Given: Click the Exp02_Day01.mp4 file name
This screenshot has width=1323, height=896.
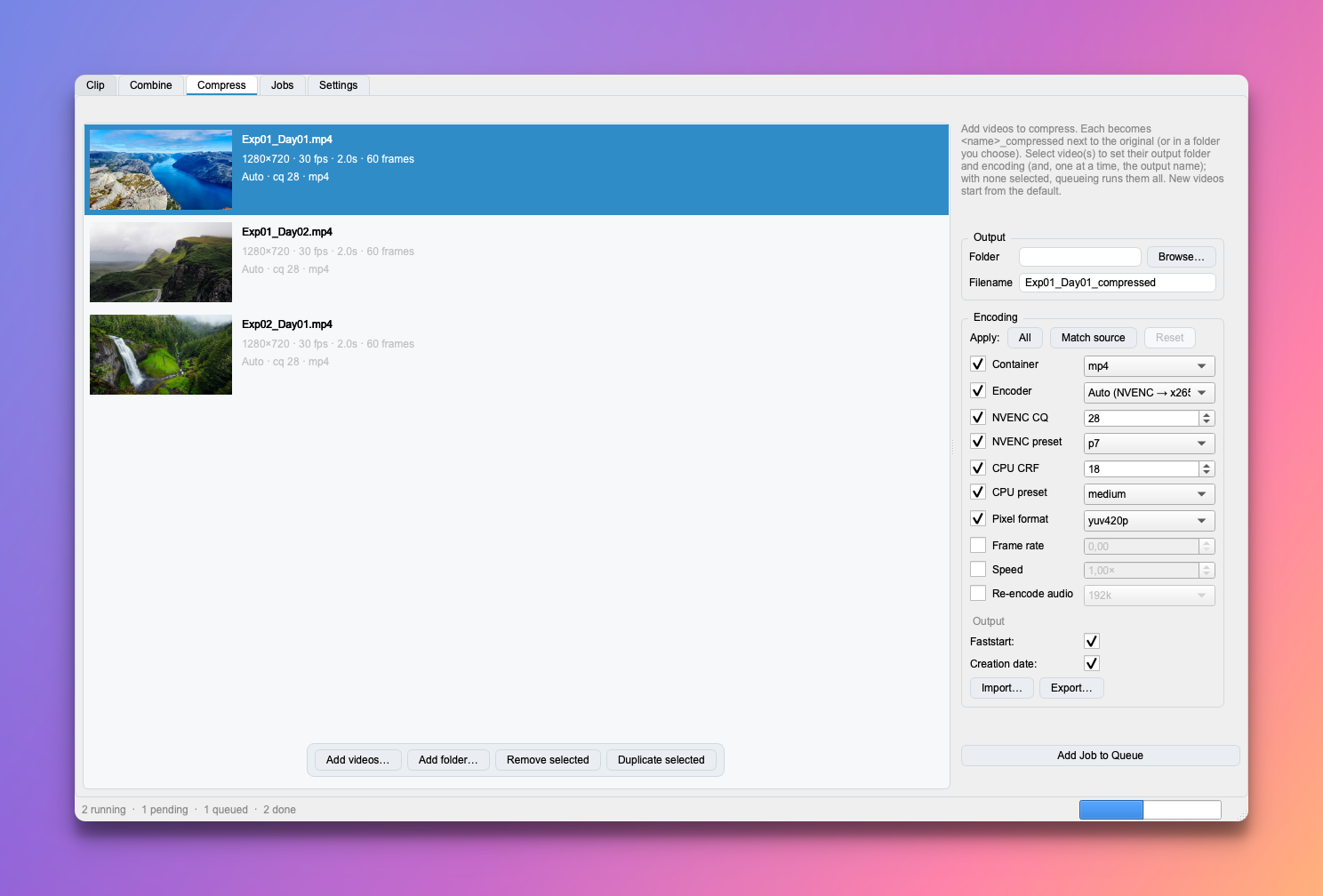Looking at the screenshot, I should click(287, 324).
